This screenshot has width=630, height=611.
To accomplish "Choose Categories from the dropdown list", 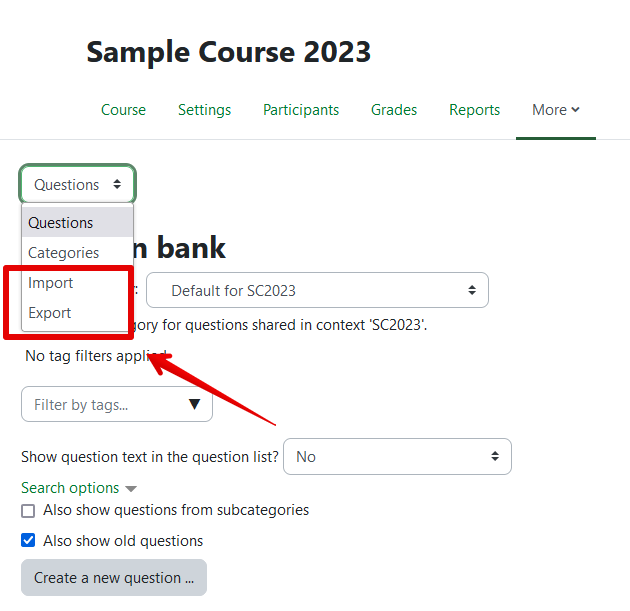I will pos(64,253).
